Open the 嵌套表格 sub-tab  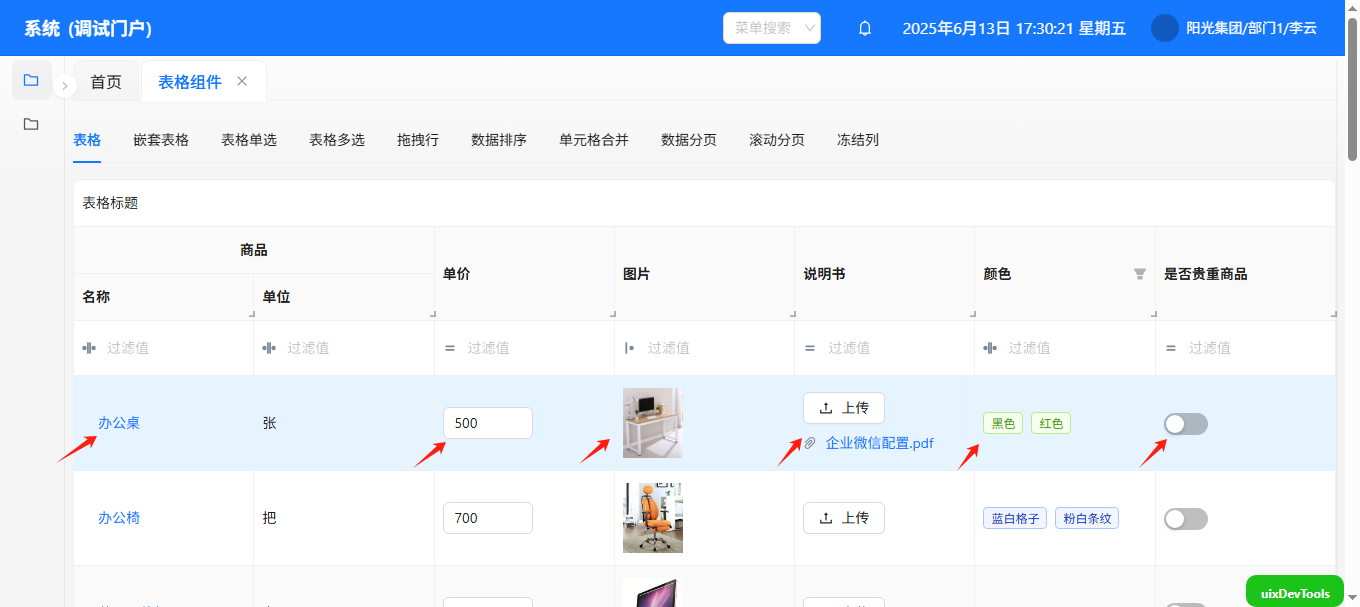(x=161, y=140)
